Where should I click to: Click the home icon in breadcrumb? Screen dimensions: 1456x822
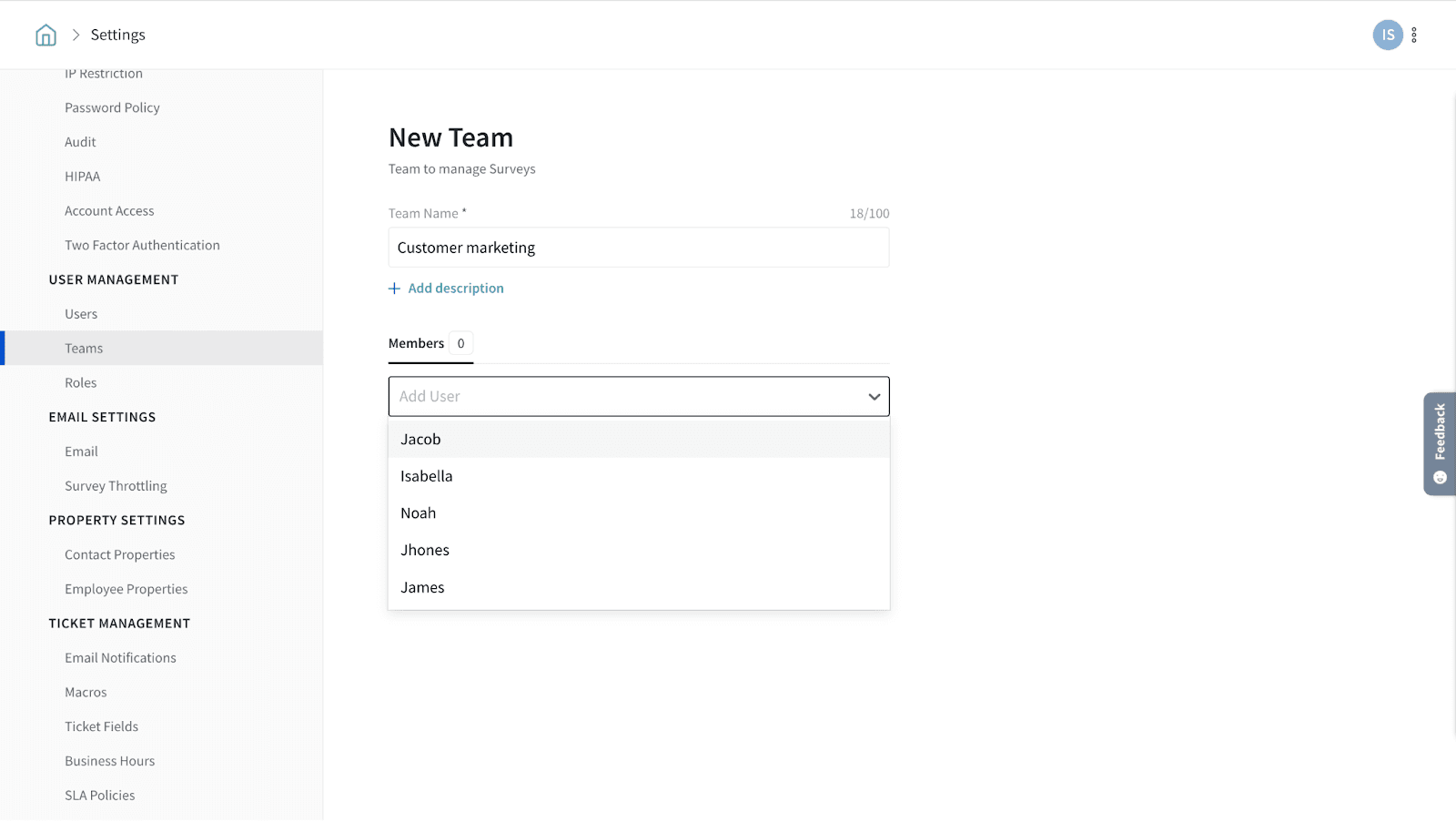[45, 36]
